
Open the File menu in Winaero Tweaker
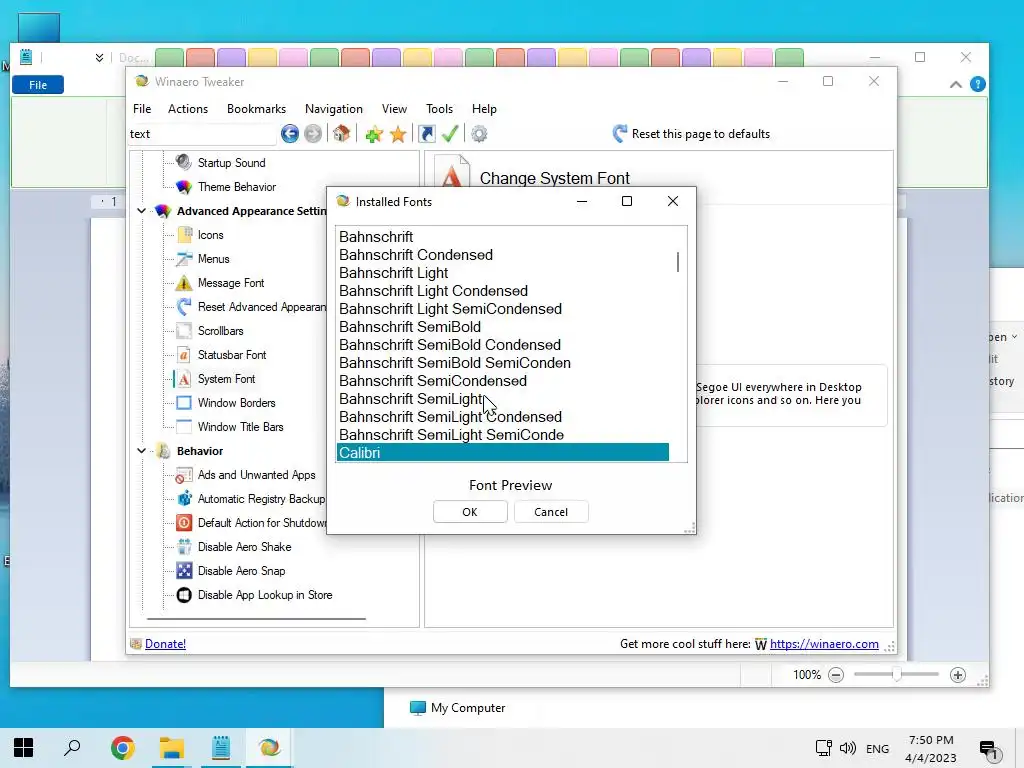(x=142, y=109)
